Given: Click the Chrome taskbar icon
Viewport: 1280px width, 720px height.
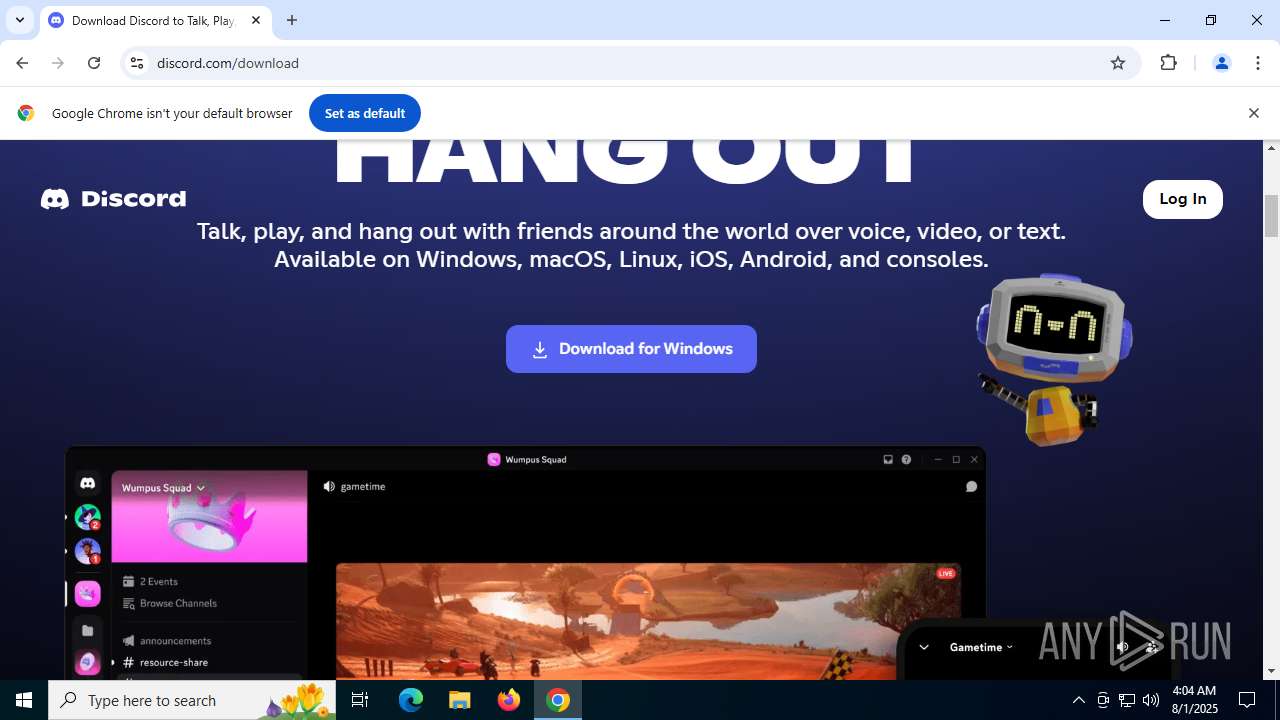Looking at the screenshot, I should click(558, 700).
